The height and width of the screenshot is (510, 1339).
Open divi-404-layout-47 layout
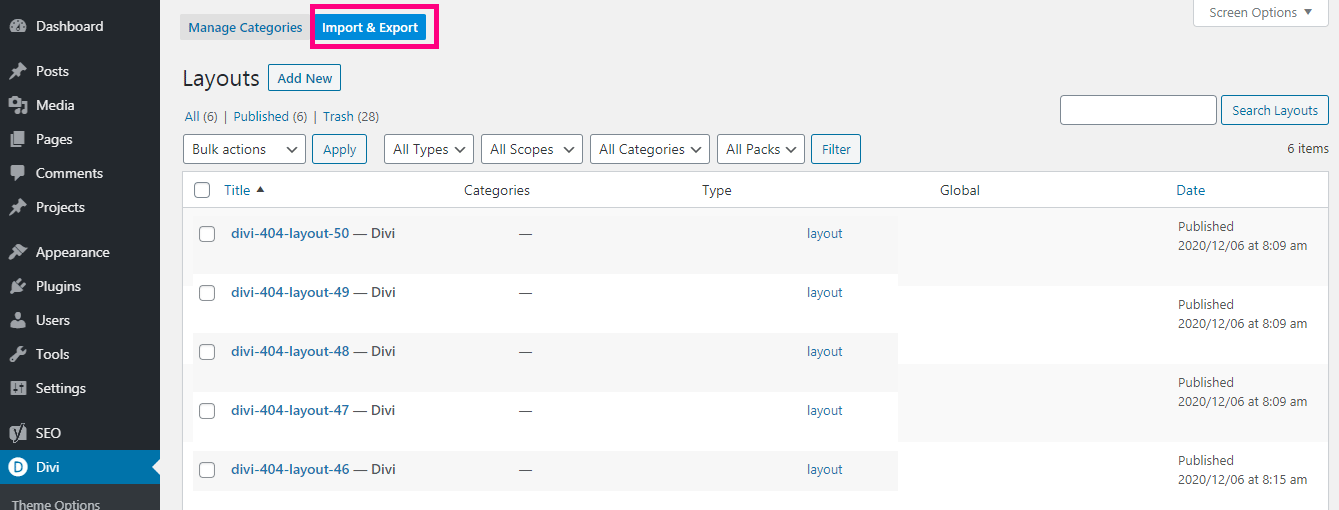pos(290,410)
